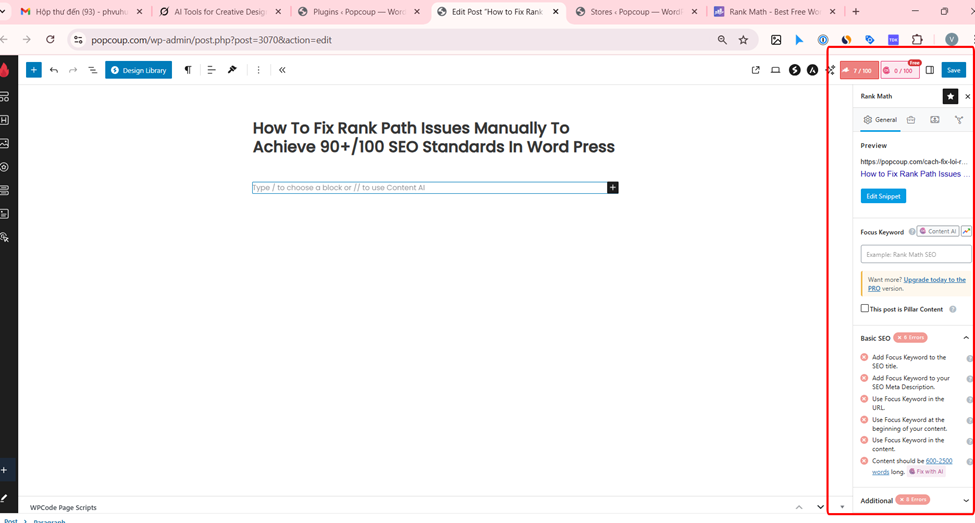Click help icon beside Pillar Content
Screen dimensions: 975x523
point(953,309)
